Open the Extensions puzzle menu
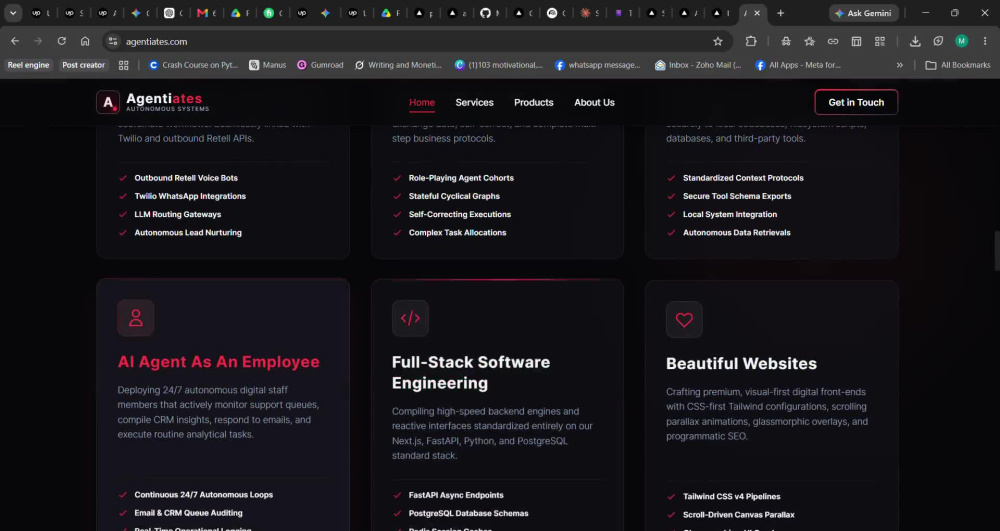Viewport: 1000px width, 531px height. click(751, 41)
